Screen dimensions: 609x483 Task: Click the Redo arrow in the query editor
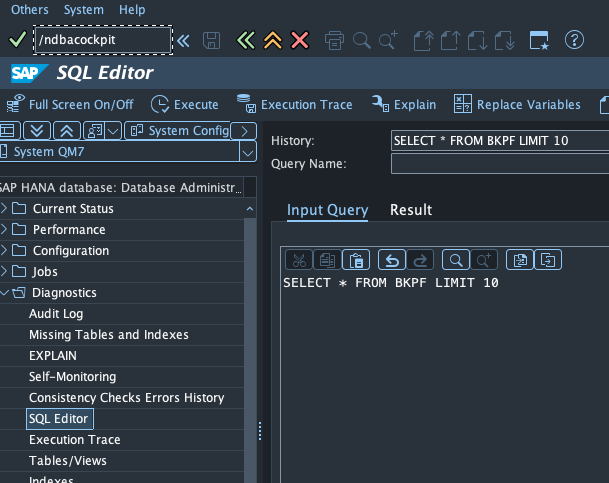coord(420,260)
